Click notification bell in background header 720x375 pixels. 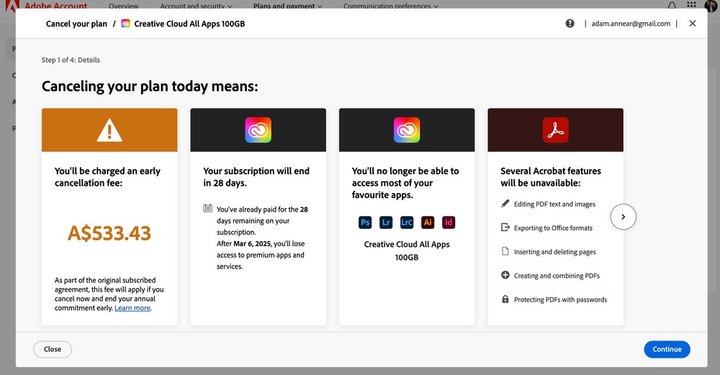pyautogui.click(x=671, y=6)
